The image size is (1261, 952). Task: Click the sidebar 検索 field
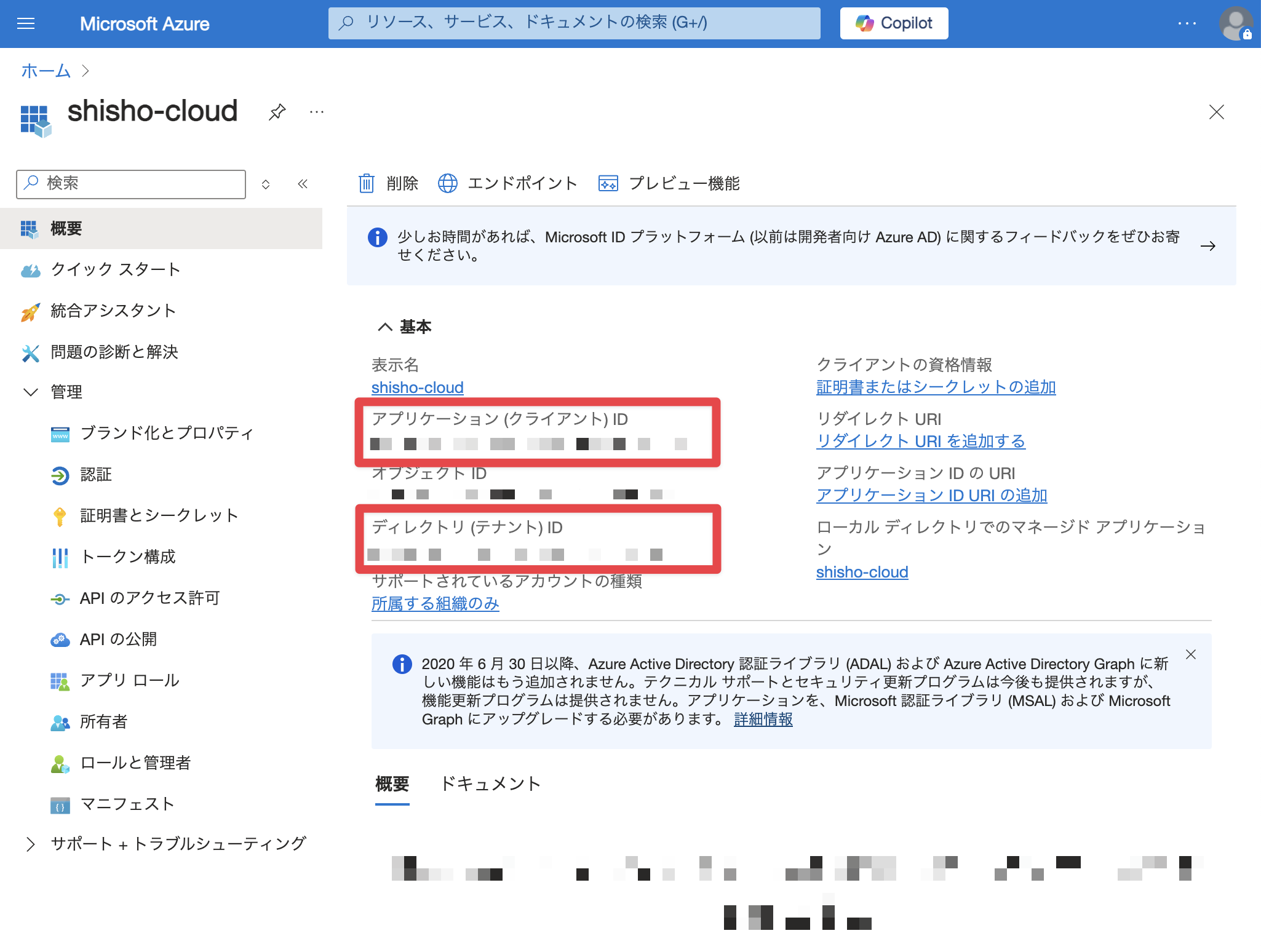[x=131, y=184]
